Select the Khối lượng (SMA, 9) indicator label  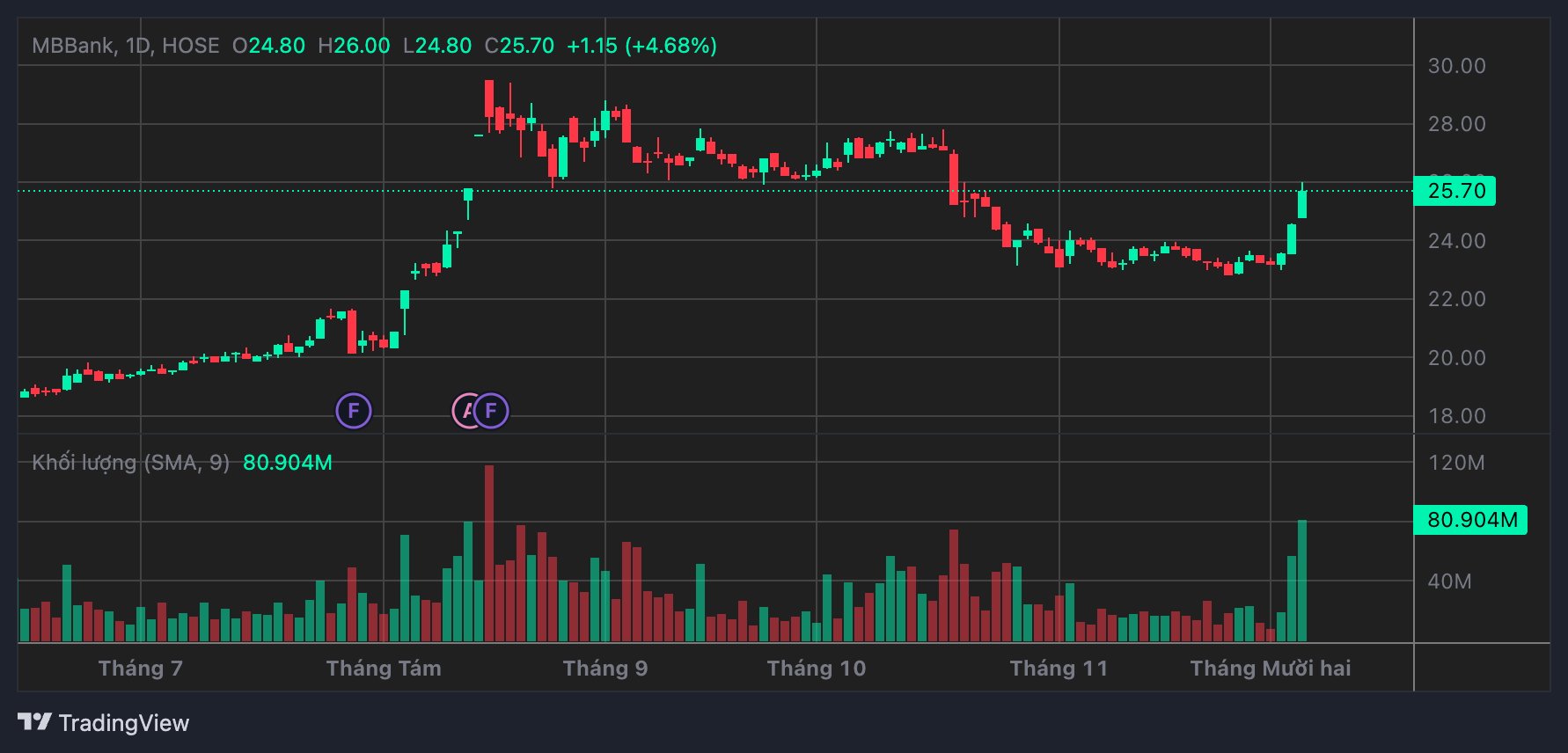130,463
